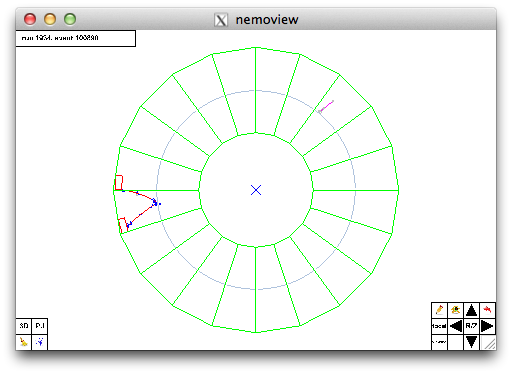Pan view left with the left arrow

455,326
